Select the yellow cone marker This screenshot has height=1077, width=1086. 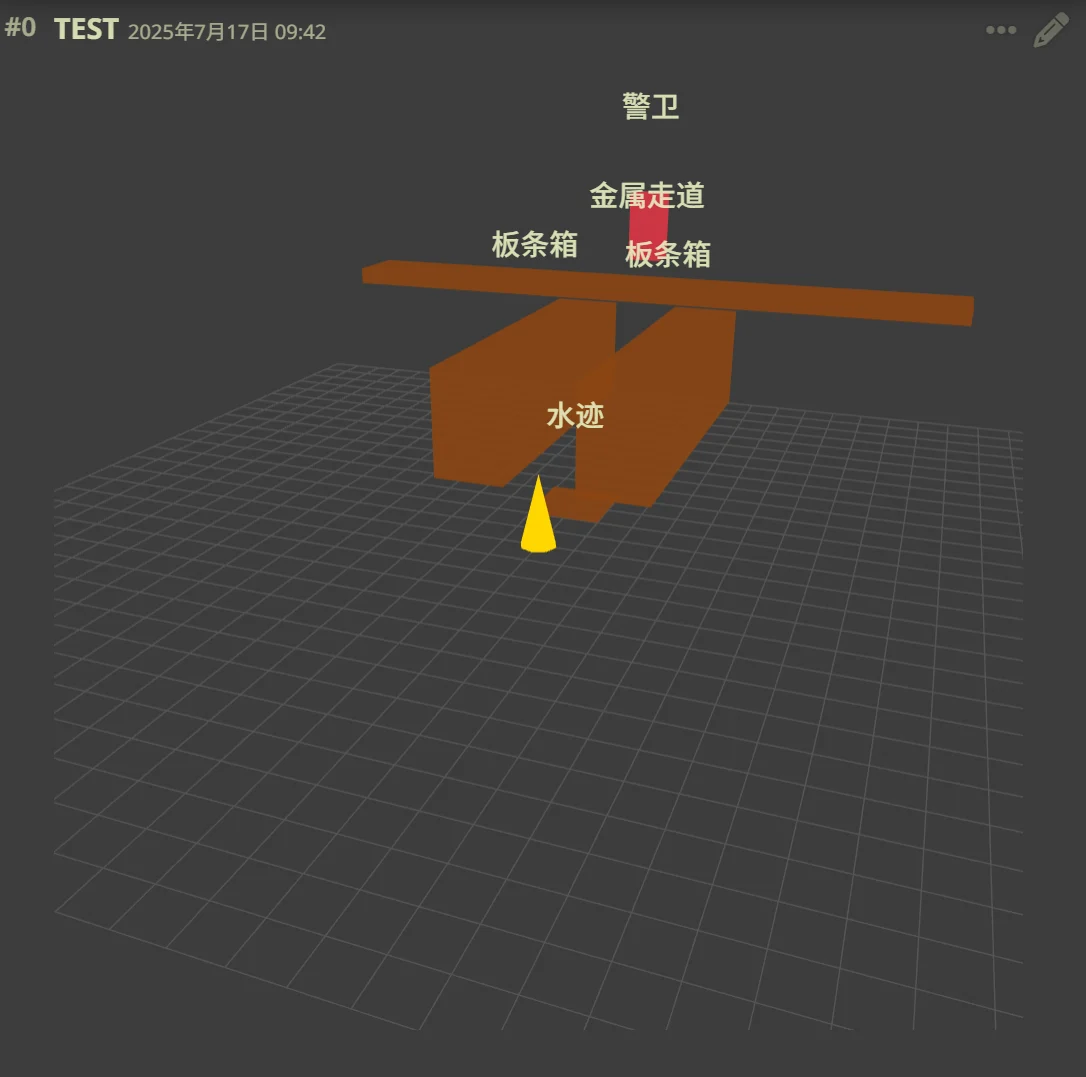pyautogui.click(x=538, y=515)
